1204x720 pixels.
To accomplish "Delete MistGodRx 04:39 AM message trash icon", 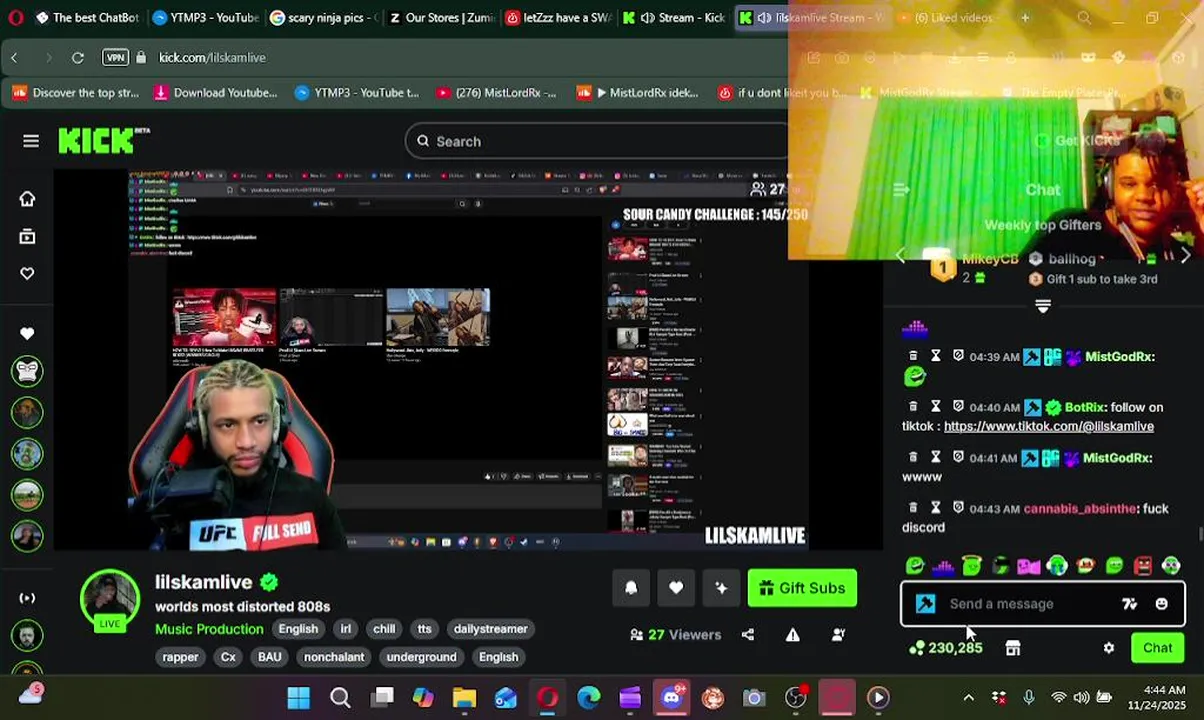I will tap(913, 356).
